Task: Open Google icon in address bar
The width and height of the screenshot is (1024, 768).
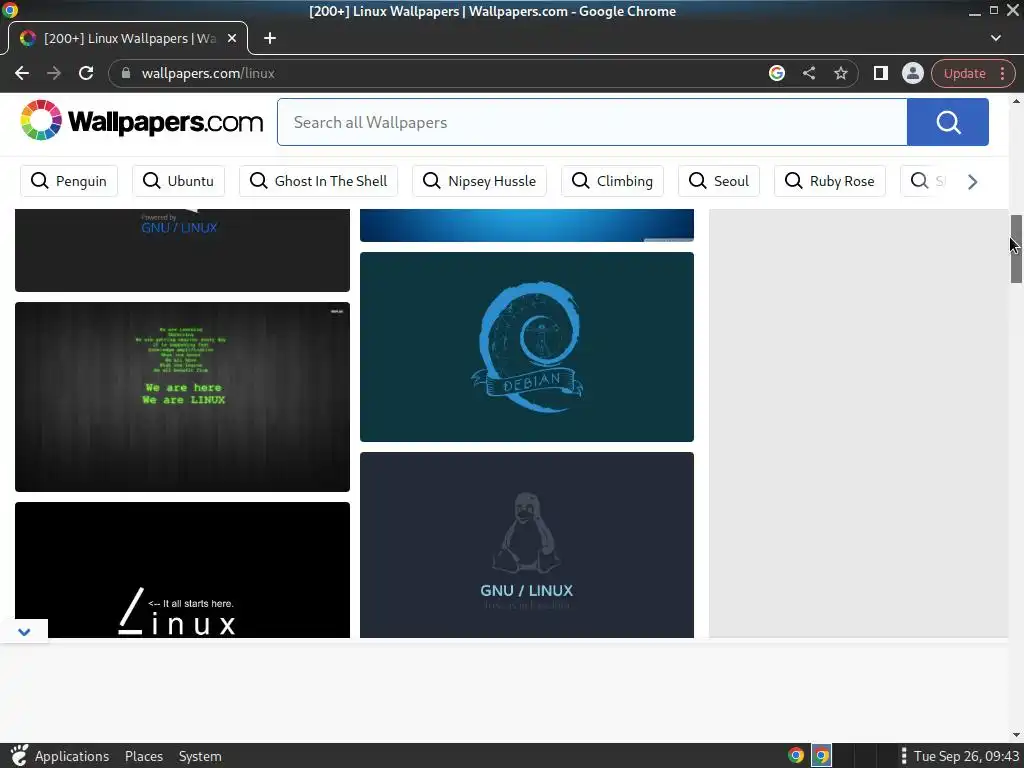Action: point(776,73)
